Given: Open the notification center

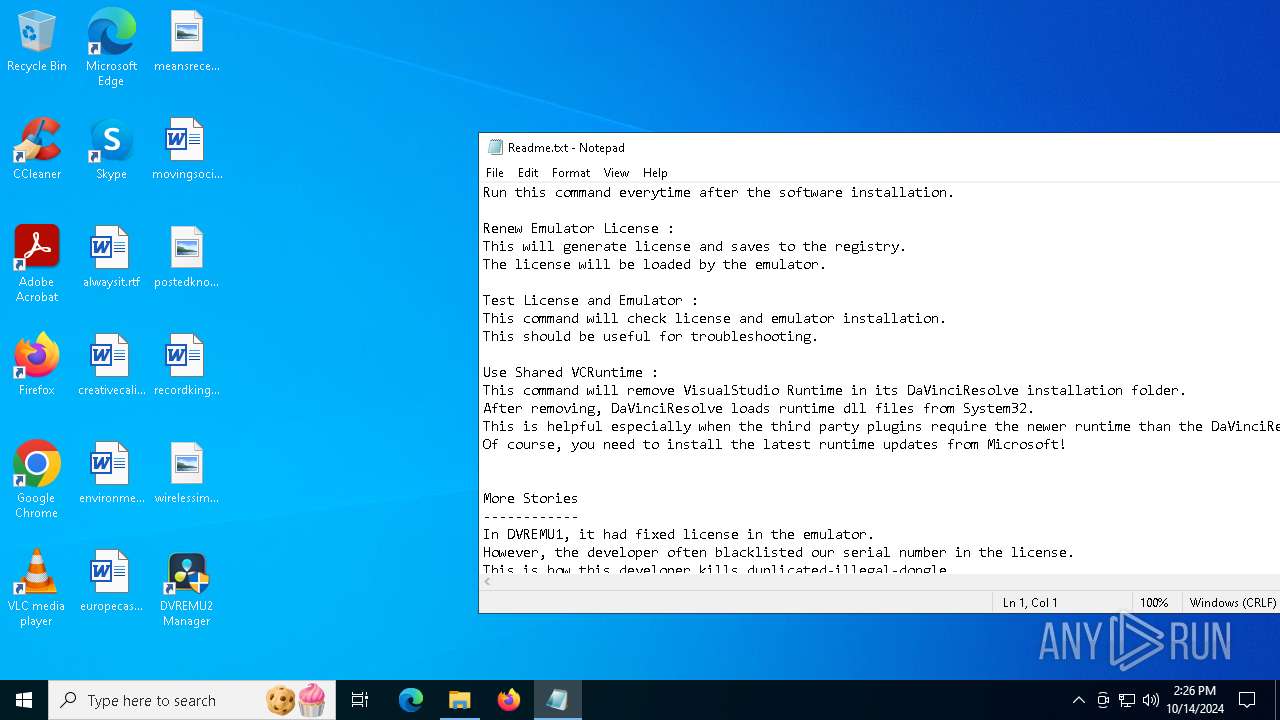Looking at the screenshot, I should pyautogui.click(x=1247, y=700).
